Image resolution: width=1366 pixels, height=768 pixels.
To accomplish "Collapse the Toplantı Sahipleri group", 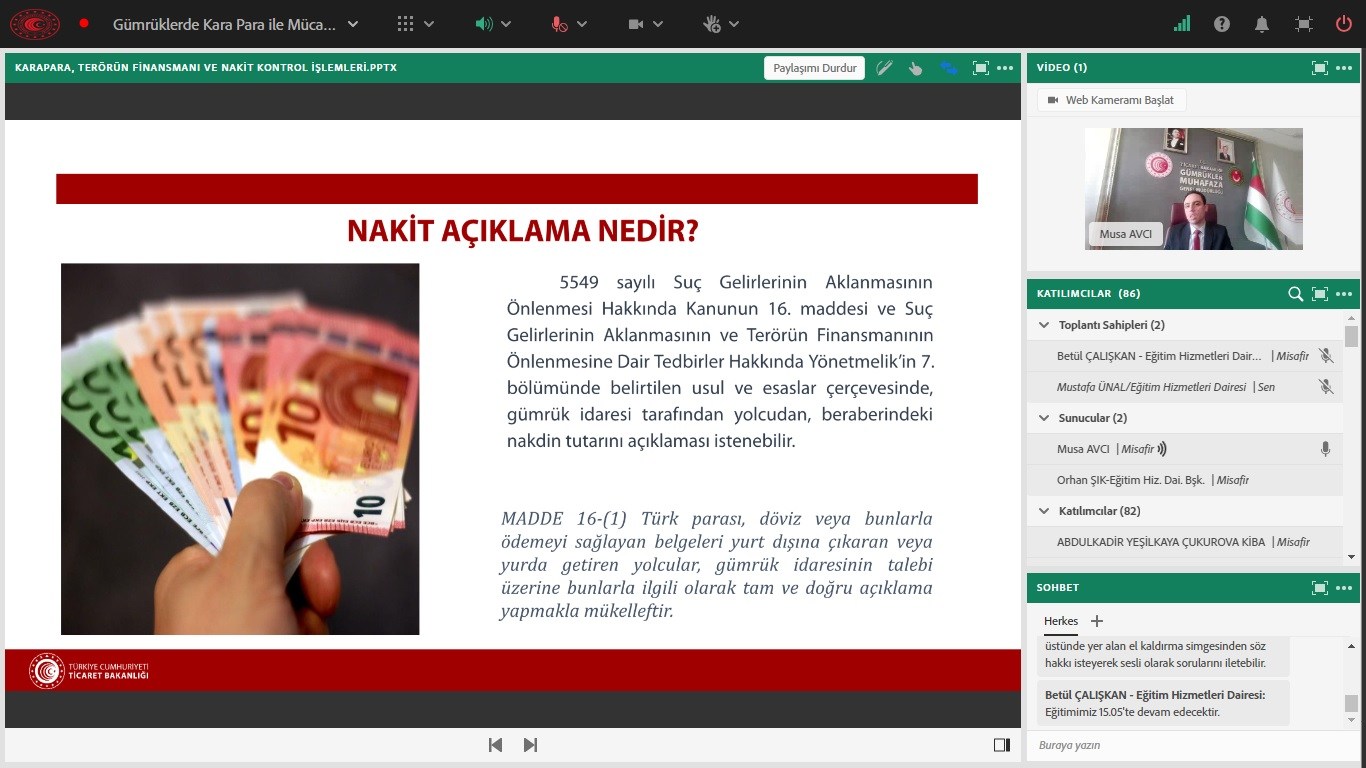I will (x=1044, y=325).
